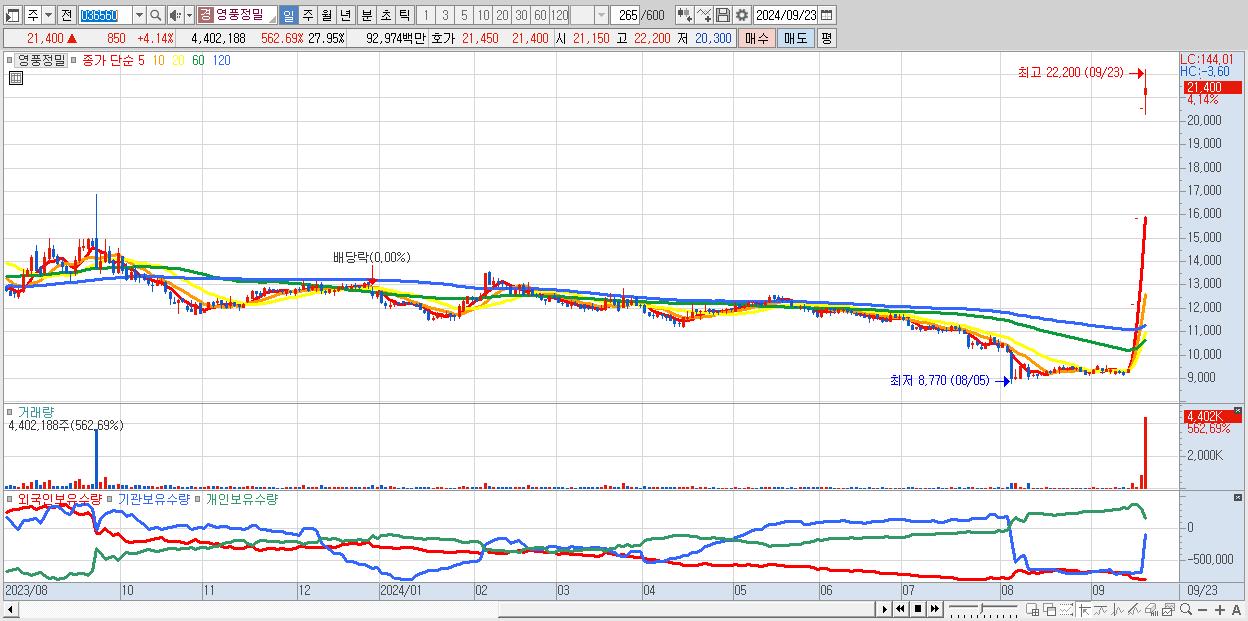The width and height of the screenshot is (1248, 621).
Task: Click the window with grid icon at bottom
Action: coord(1032,610)
